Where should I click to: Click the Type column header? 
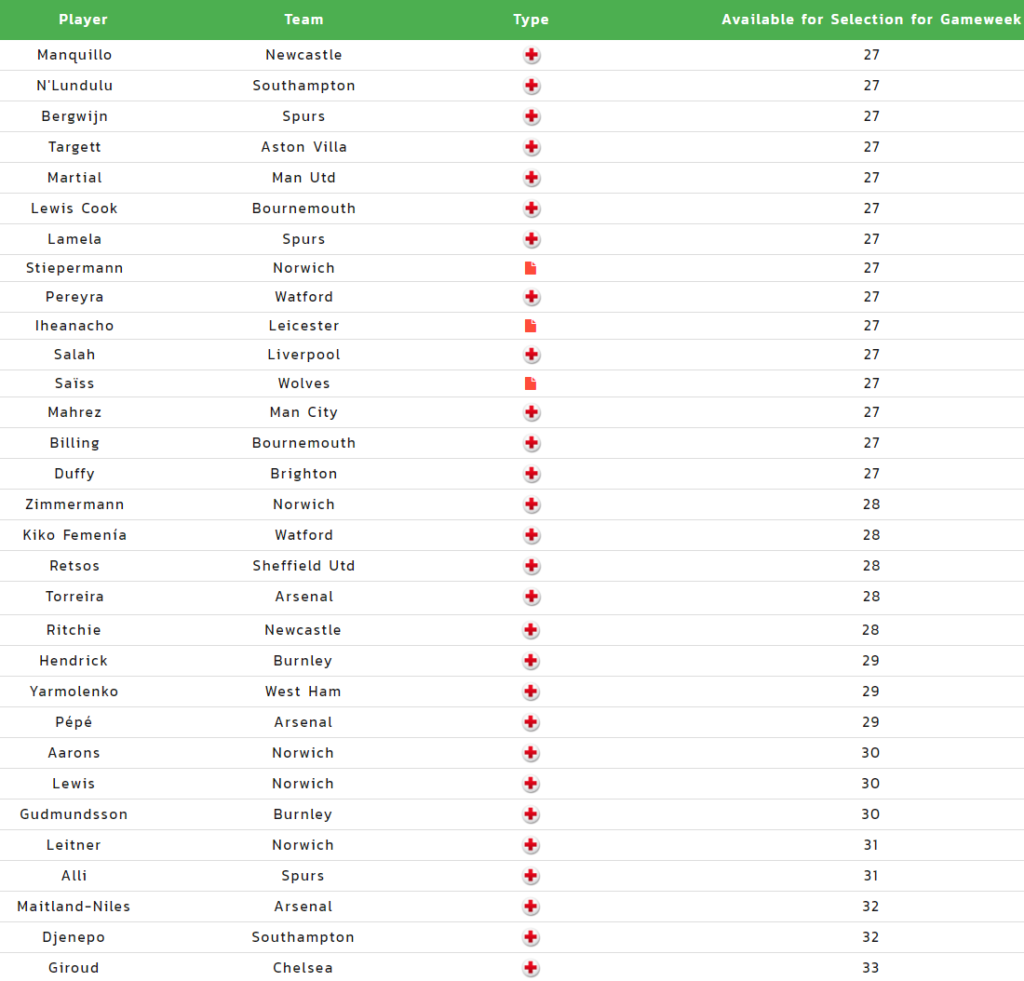[531, 20]
